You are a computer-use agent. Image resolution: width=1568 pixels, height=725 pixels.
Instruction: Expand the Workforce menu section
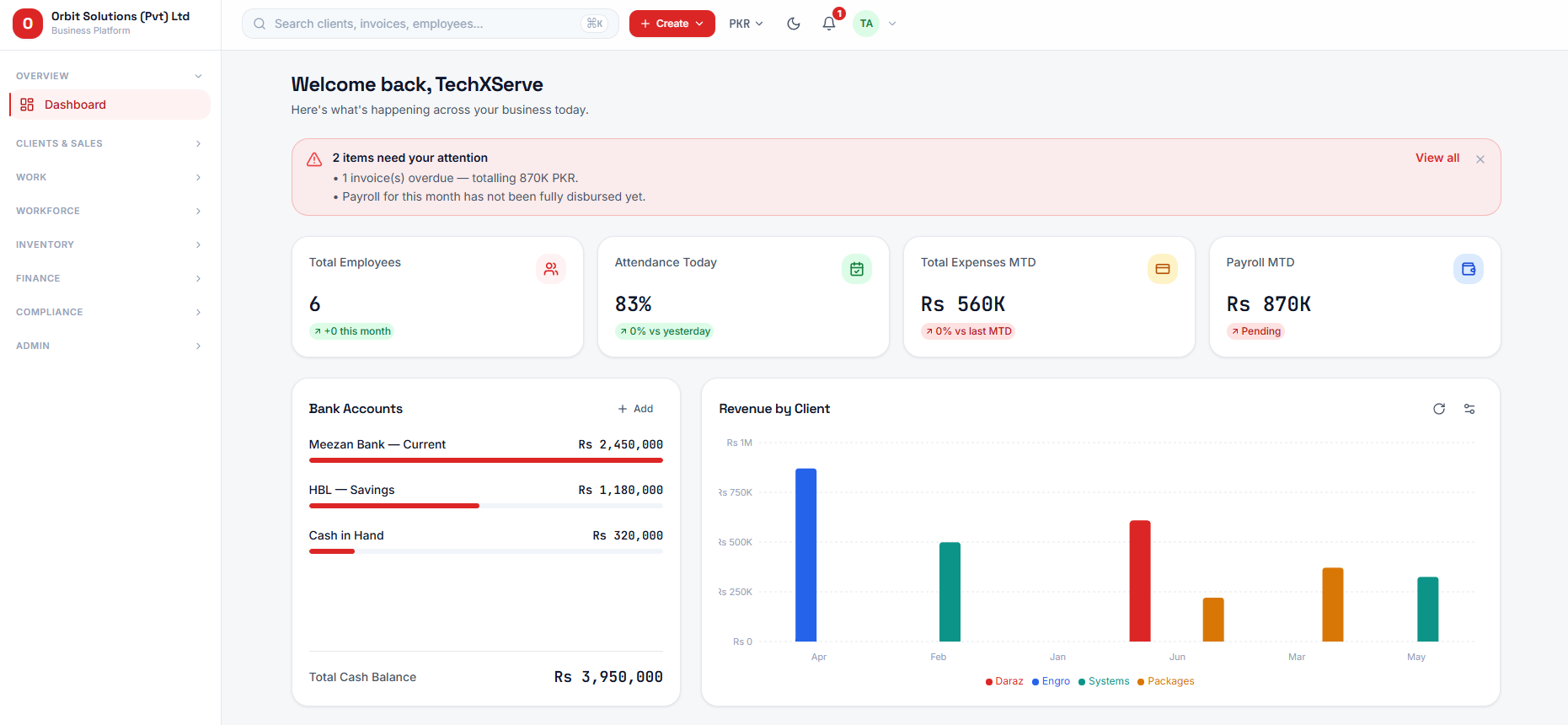point(110,211)
